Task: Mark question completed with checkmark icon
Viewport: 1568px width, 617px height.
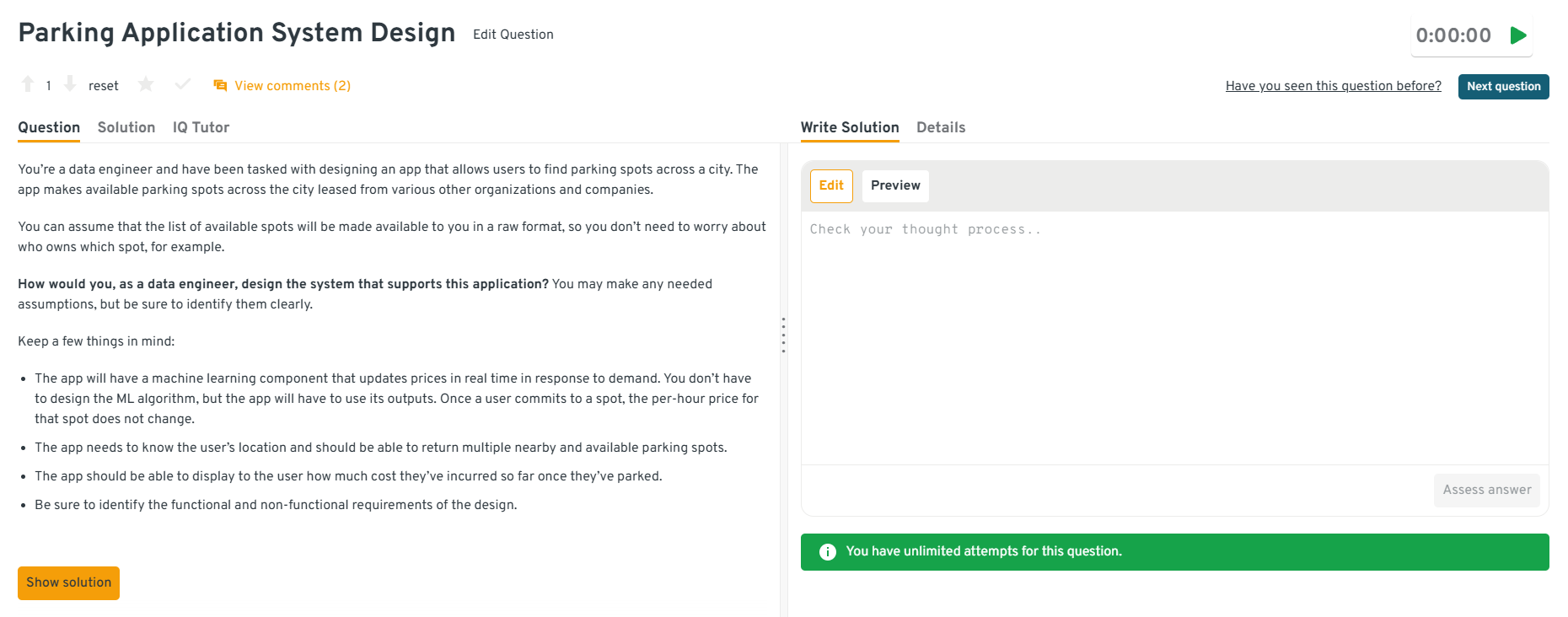Action: tap(182, 84)
